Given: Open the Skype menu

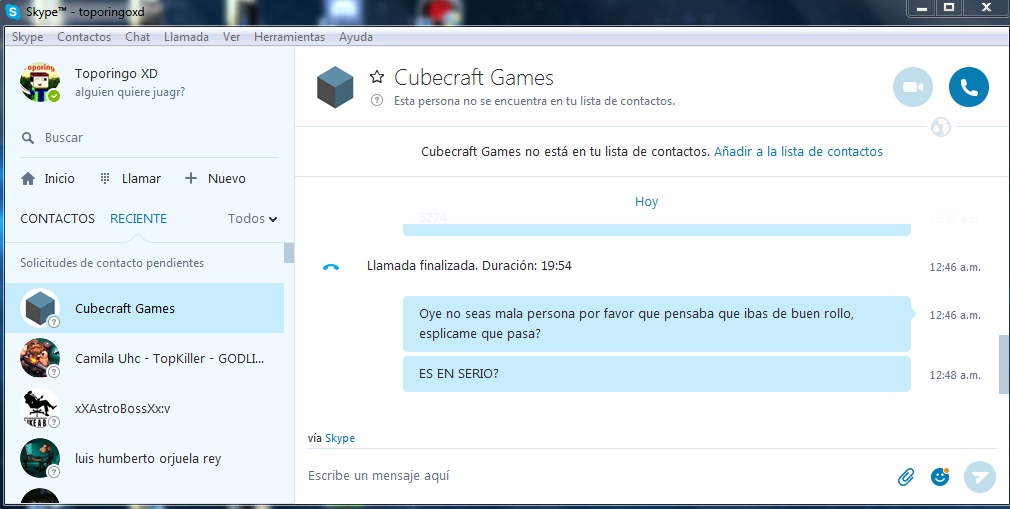Looking at the screenshot, I should pos(28,37).
